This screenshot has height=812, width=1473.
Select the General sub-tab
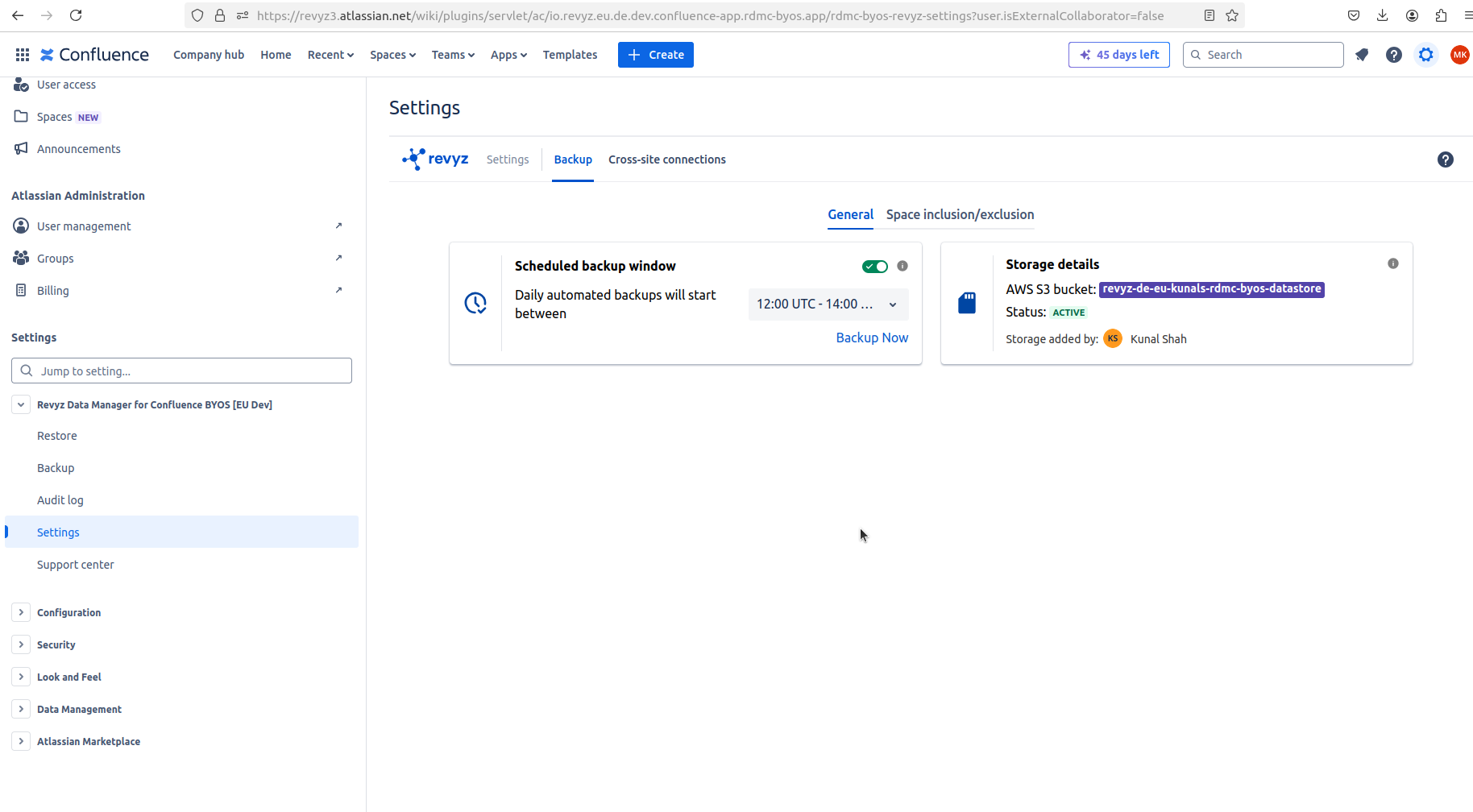(850, 214)
